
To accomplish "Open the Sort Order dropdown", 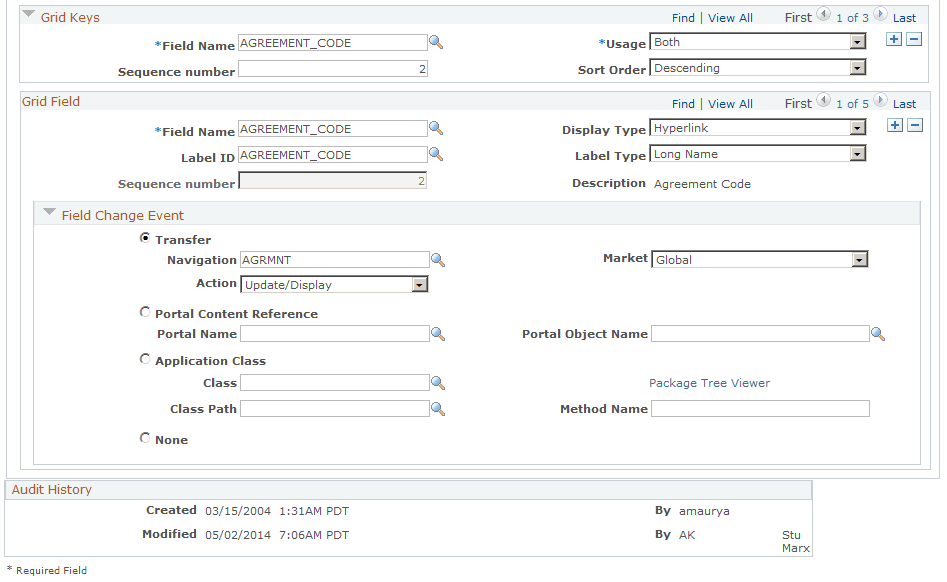I will [858, 68].
